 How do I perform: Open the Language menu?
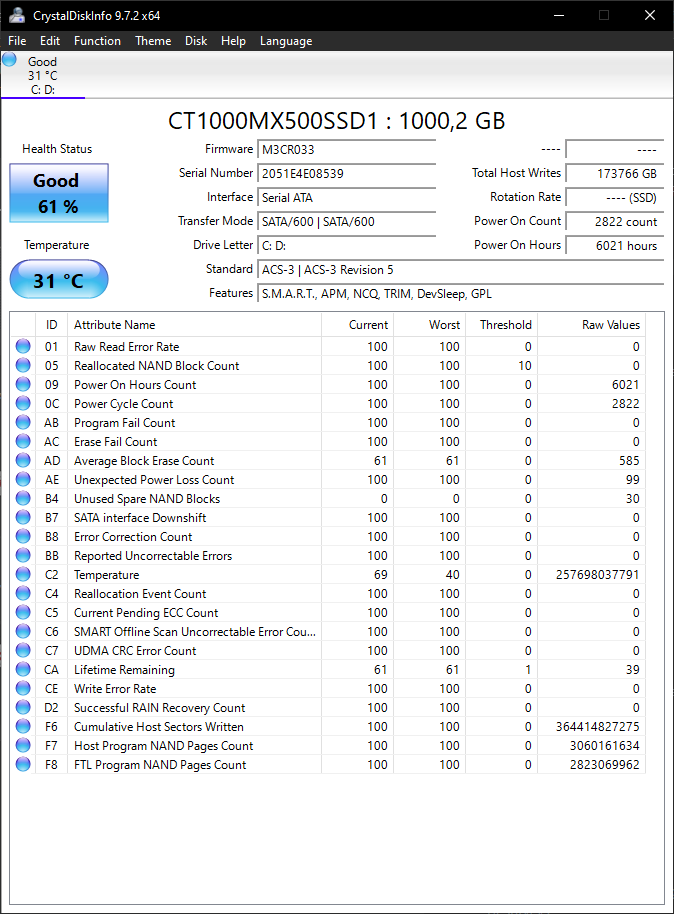[286, 41]
